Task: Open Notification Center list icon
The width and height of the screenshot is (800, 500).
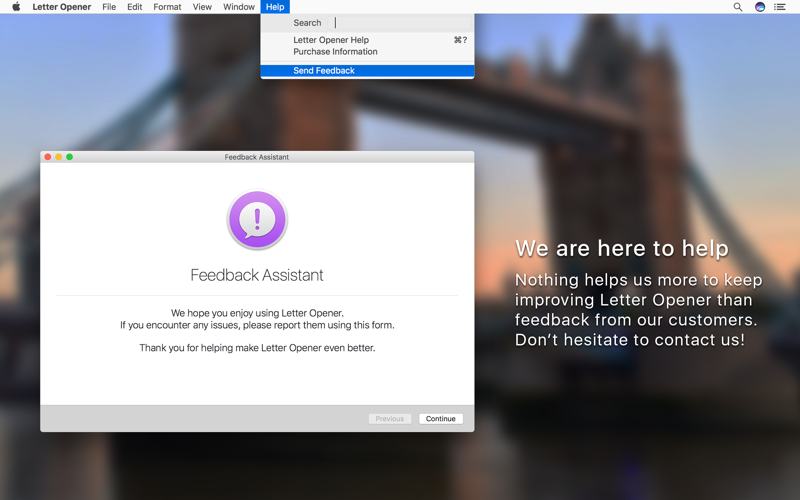Action: (x=780, y=7)
